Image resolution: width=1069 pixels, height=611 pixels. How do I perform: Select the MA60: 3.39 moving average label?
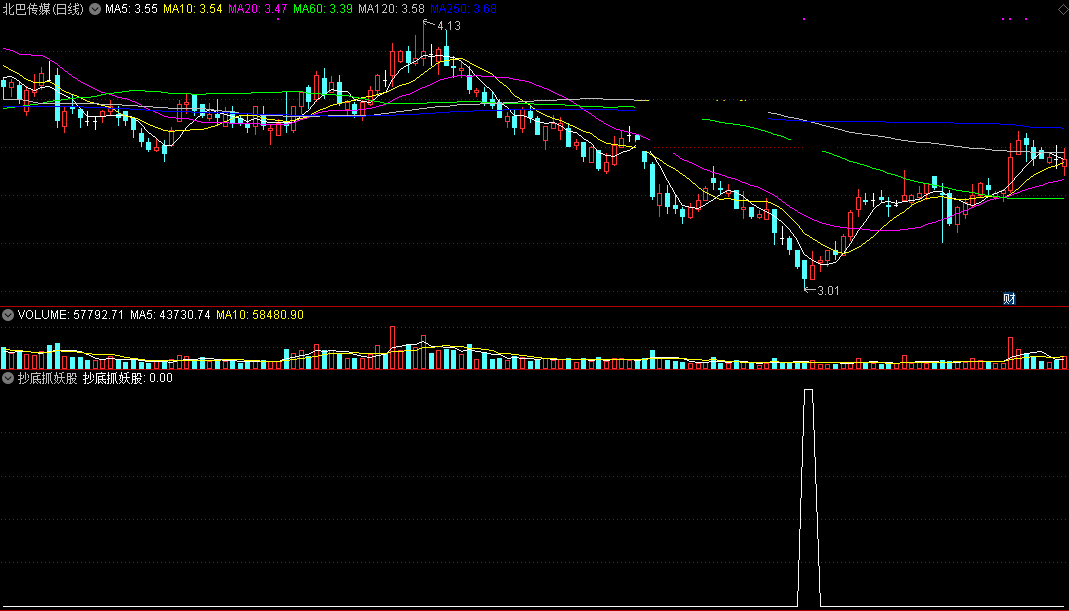322,10
